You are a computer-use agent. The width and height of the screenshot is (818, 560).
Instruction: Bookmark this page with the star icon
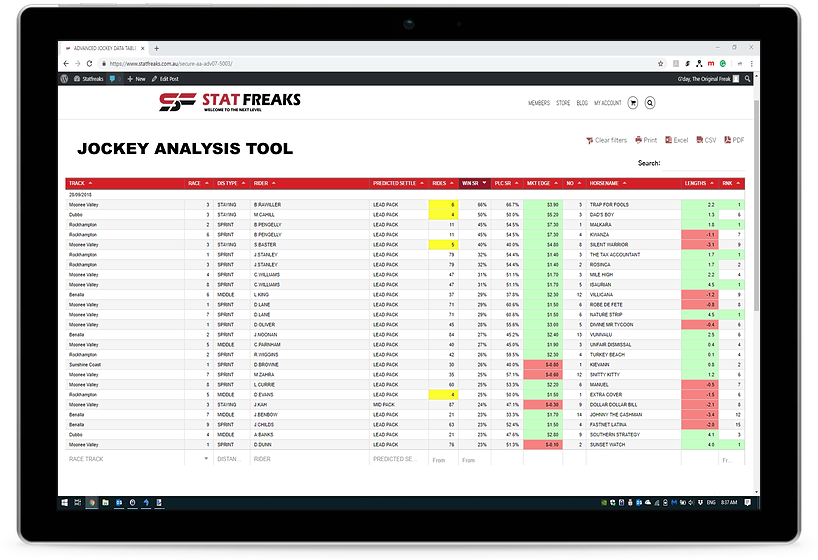click(x=660, y=64)
